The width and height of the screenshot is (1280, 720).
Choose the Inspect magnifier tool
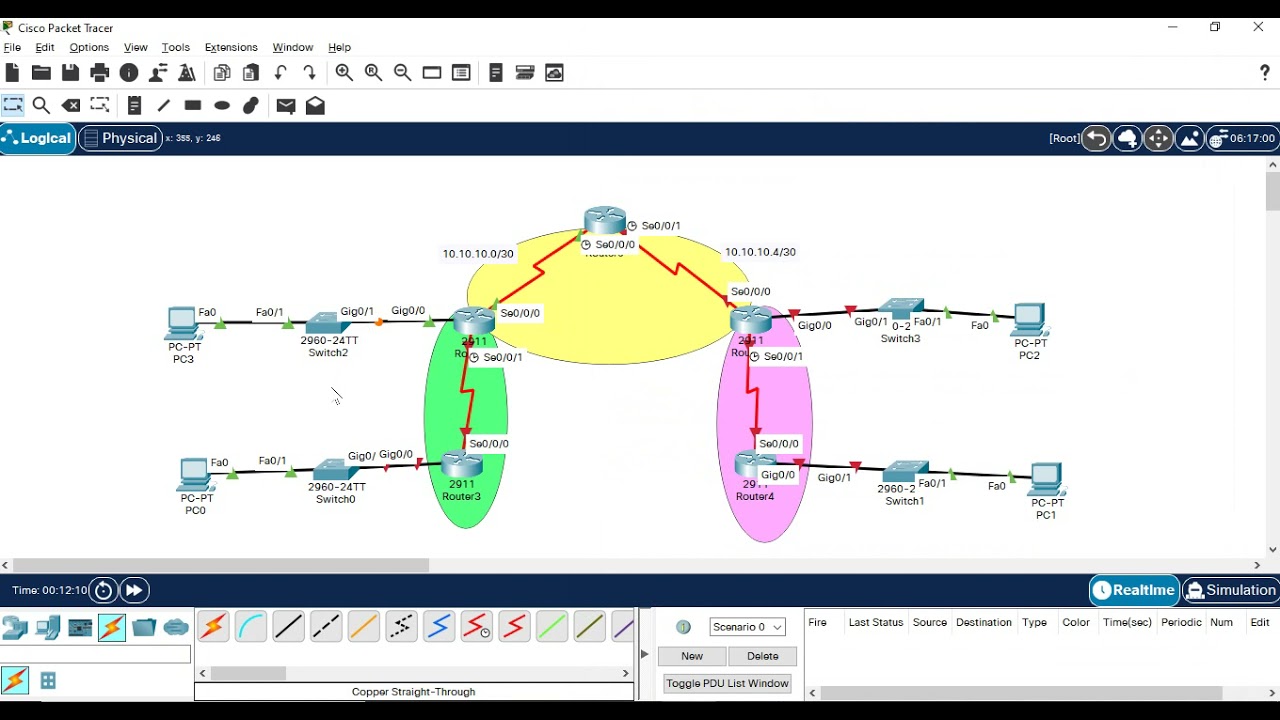(x=41, y=105)
